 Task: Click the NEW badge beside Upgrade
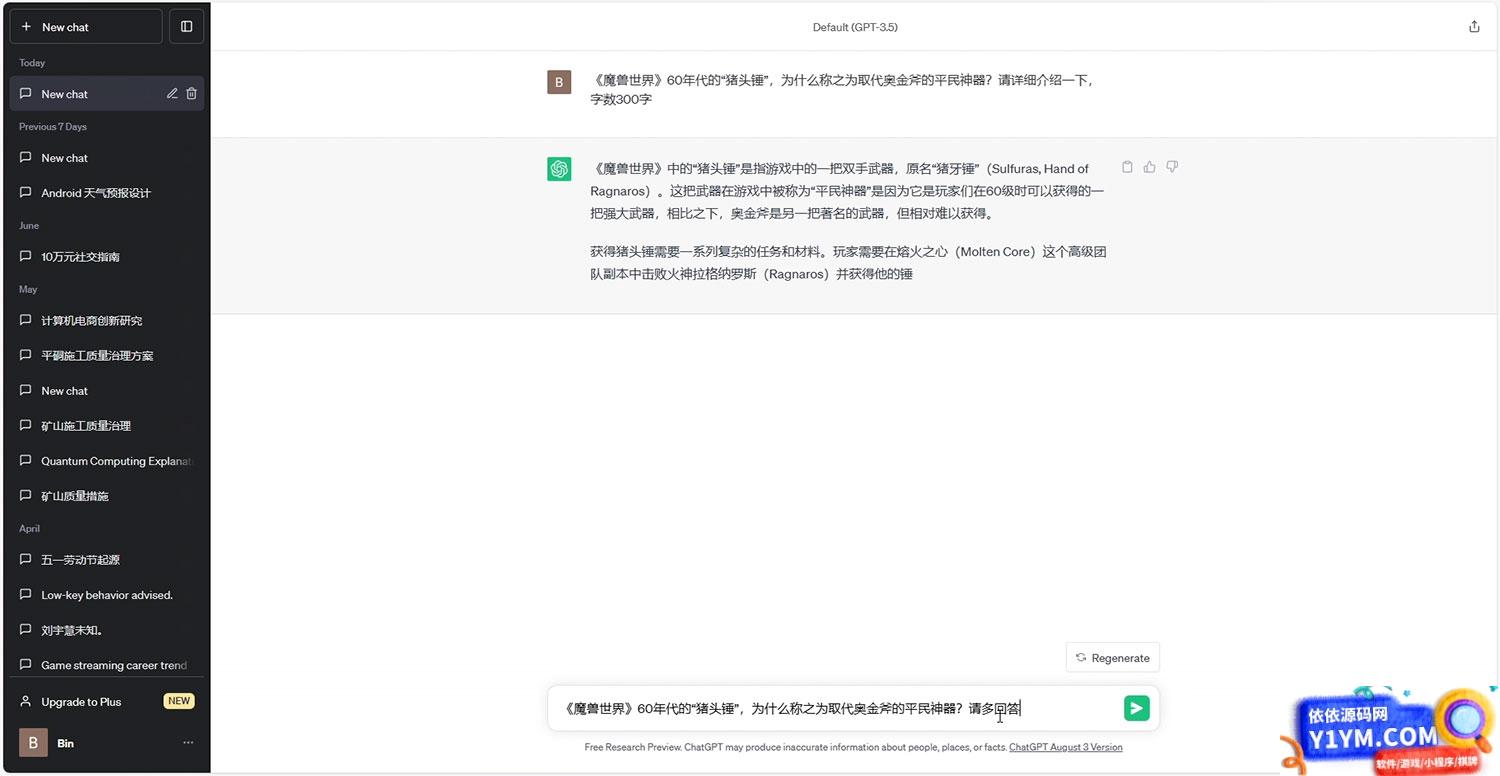[x=179, y=701]
